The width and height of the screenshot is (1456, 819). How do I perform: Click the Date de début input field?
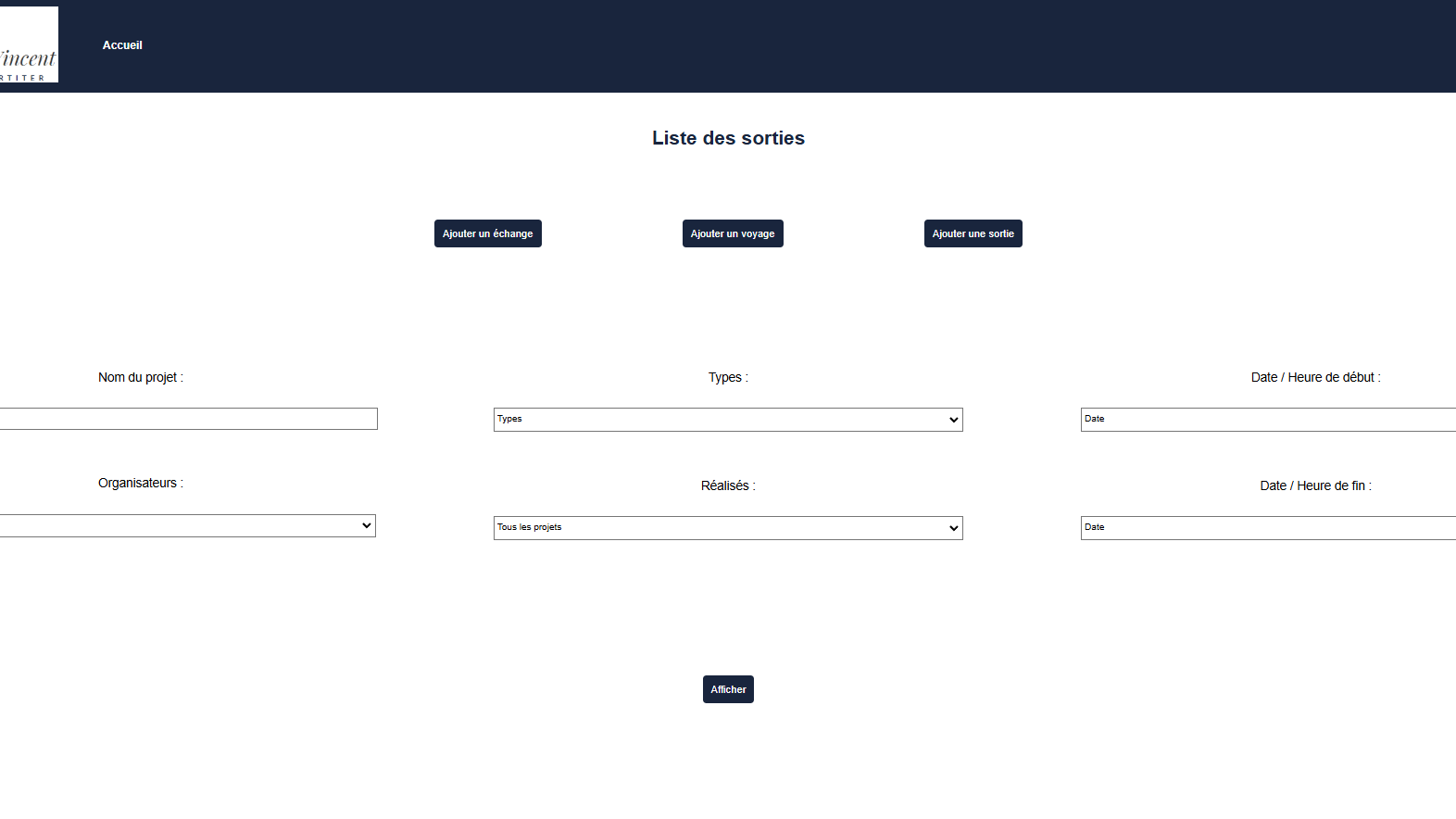[x=1268, y=420]
